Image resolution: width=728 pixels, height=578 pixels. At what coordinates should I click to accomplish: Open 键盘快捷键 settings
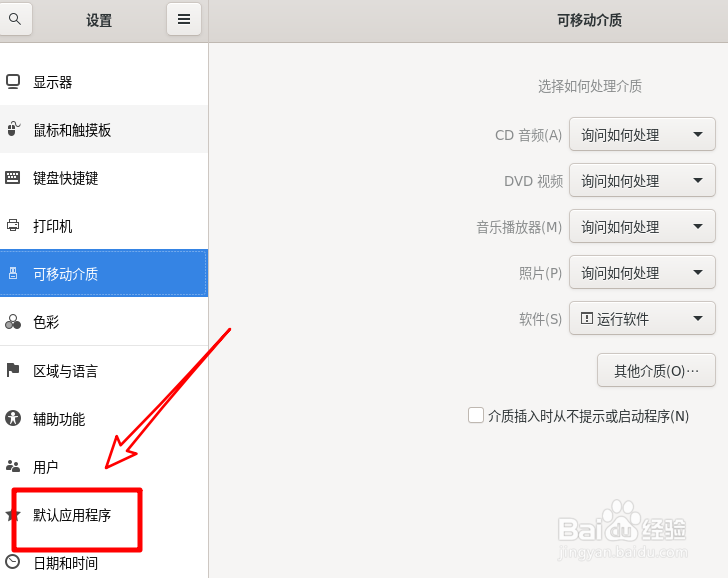point(104,178)
